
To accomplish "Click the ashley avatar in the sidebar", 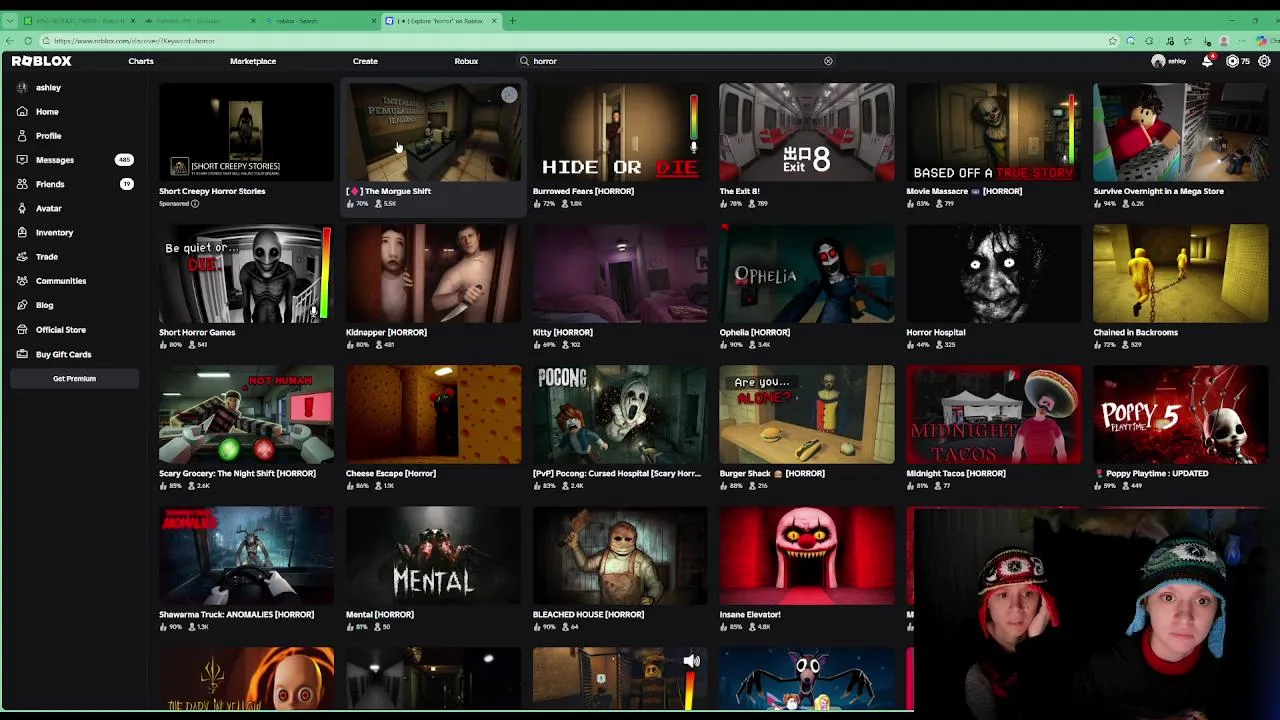I will 22,87.
